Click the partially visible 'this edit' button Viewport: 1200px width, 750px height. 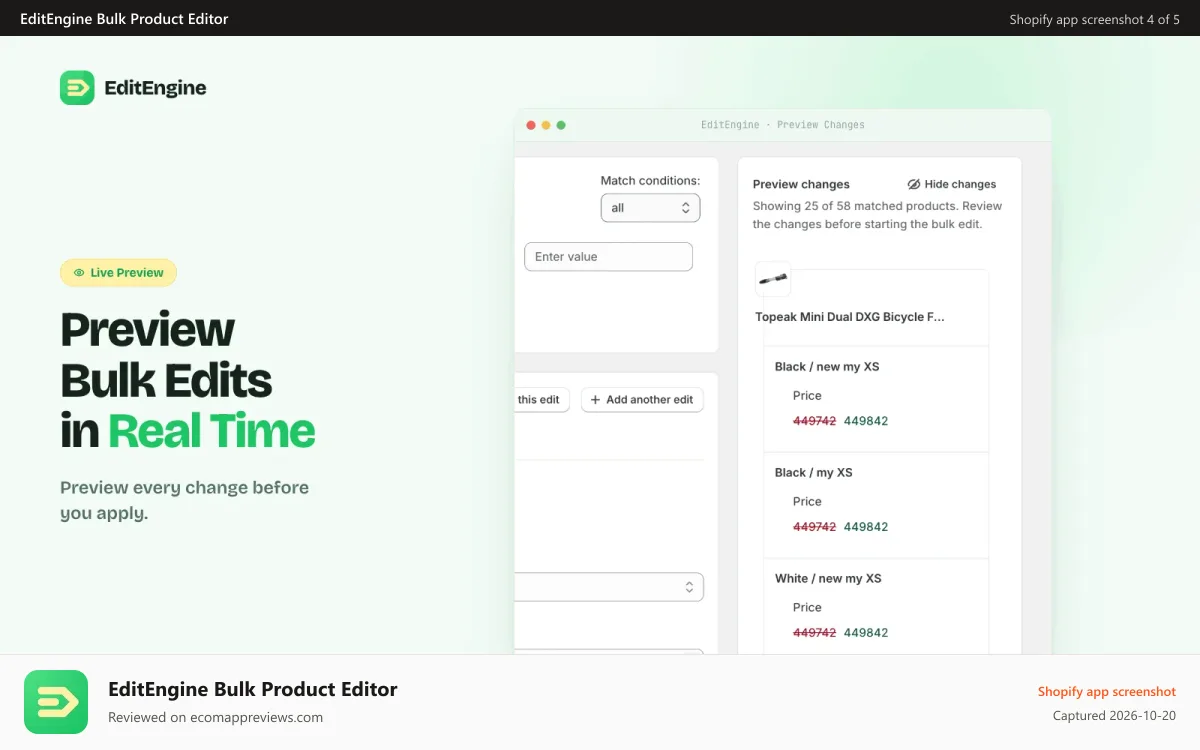[x=542, y=400]
